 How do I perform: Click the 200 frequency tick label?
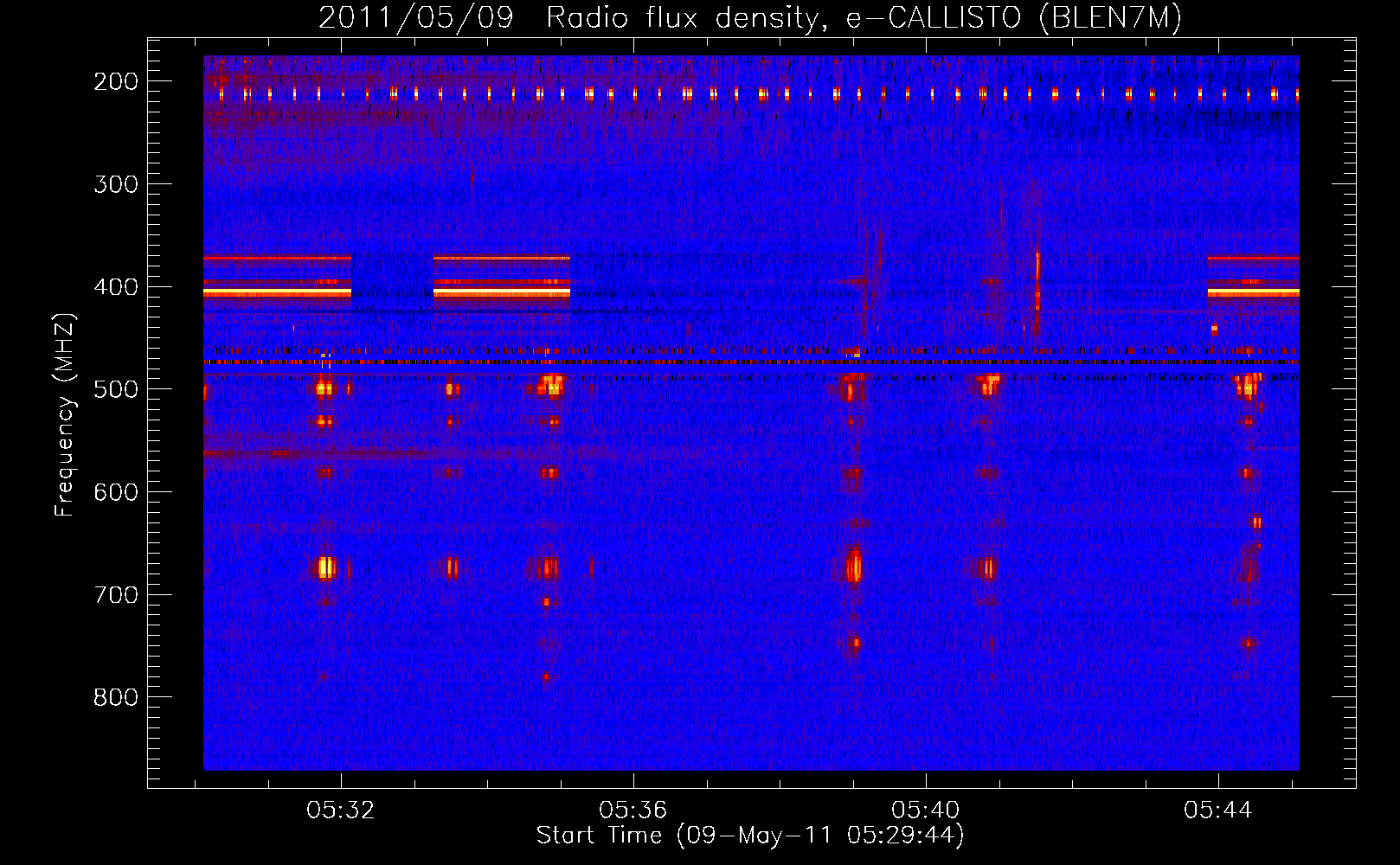[116, 81]
